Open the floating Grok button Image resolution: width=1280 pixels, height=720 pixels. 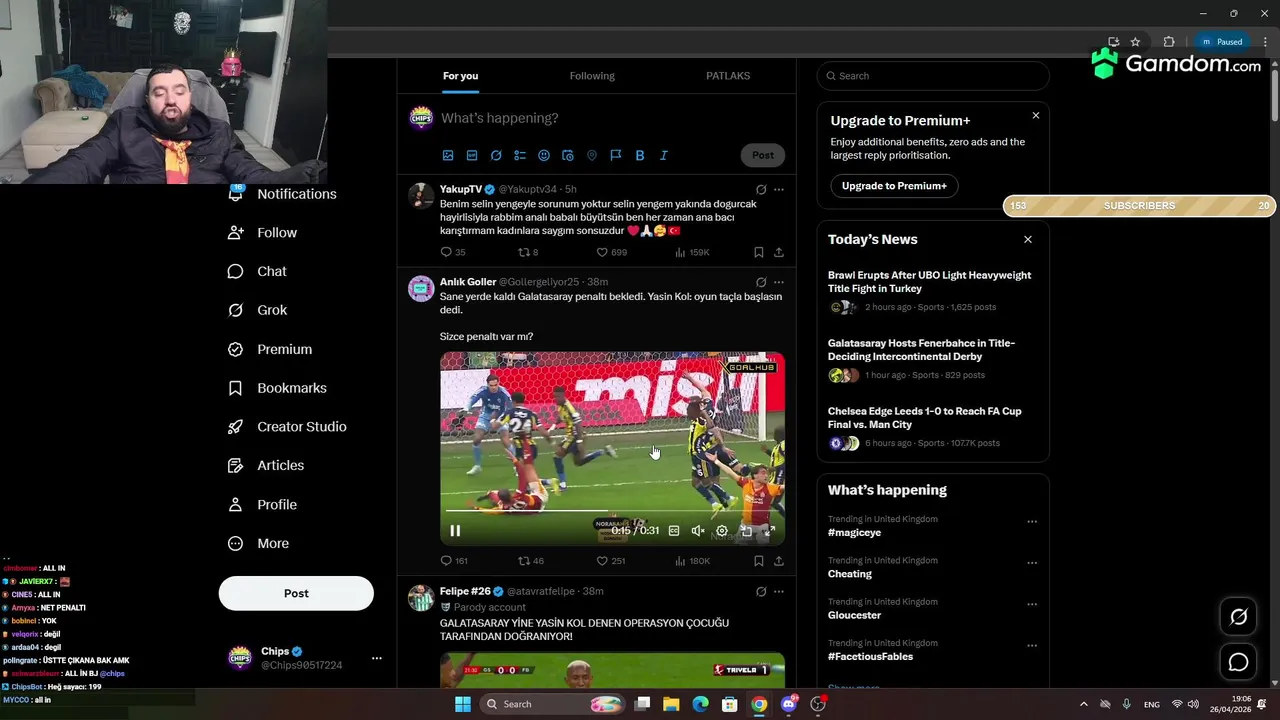coord(1239,617)
